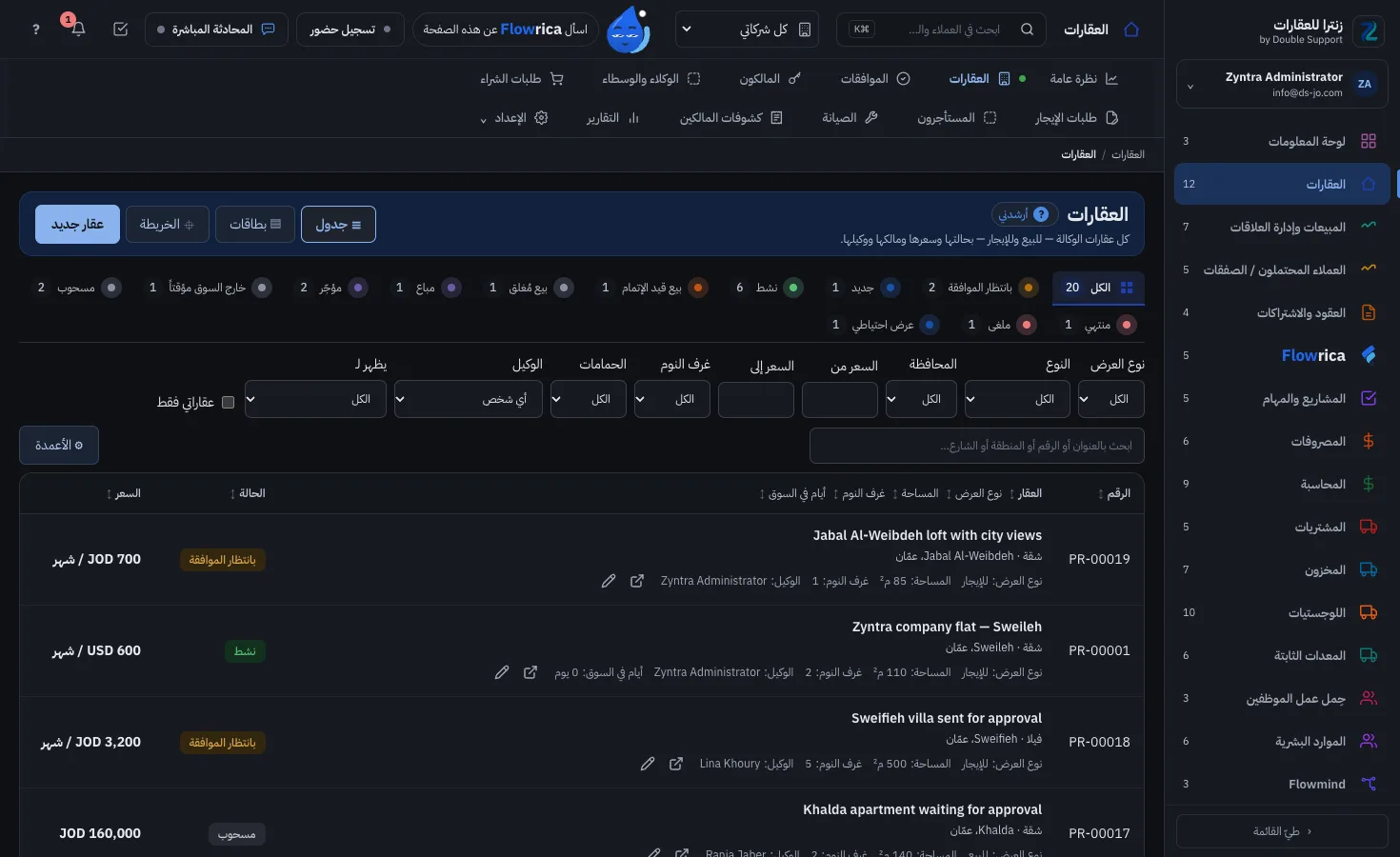Filter by 'بيع قيد الإتمام' status chip
The width and height of the screenshot is (1400, 857).
[652, 288]
